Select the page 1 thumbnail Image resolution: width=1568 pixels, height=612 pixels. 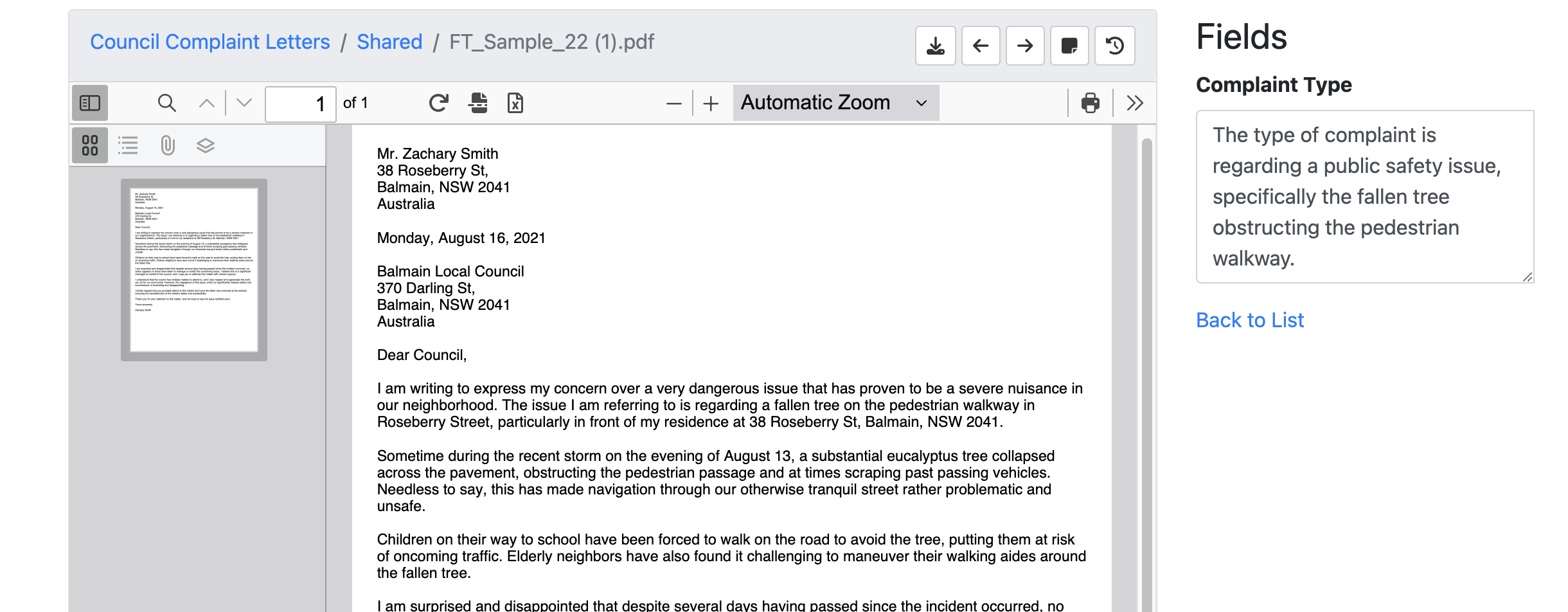click(x=192, y=268)
